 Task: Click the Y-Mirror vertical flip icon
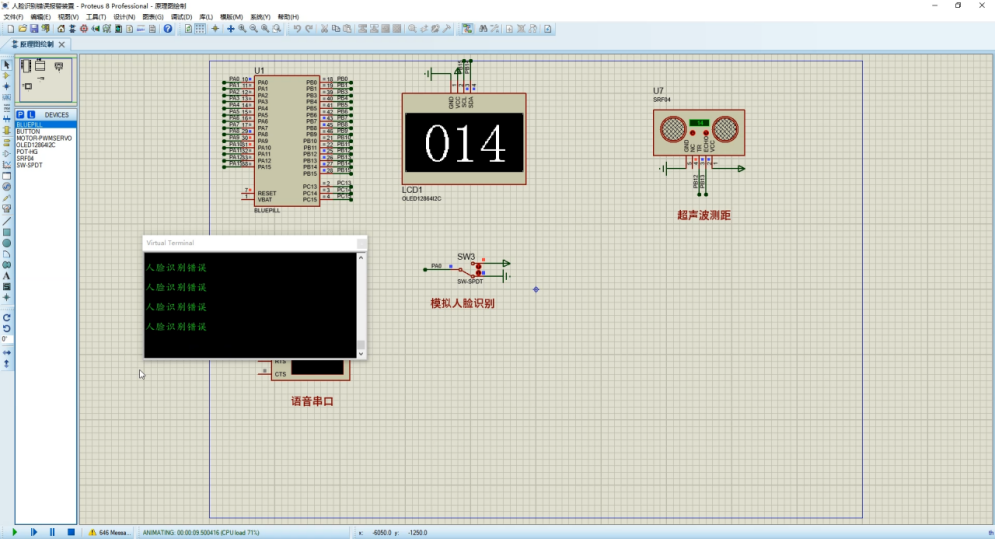(x=6, y=364)
